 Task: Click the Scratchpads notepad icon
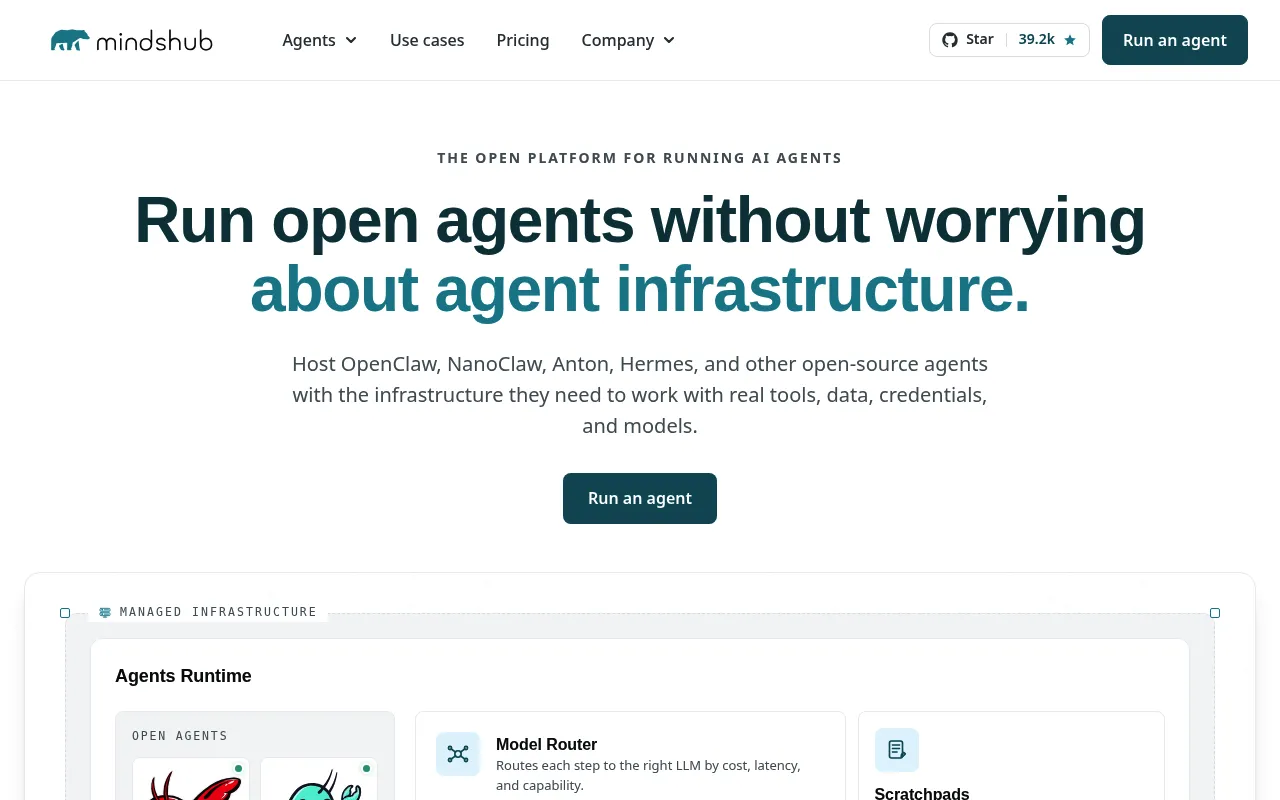tap(897, 750)
